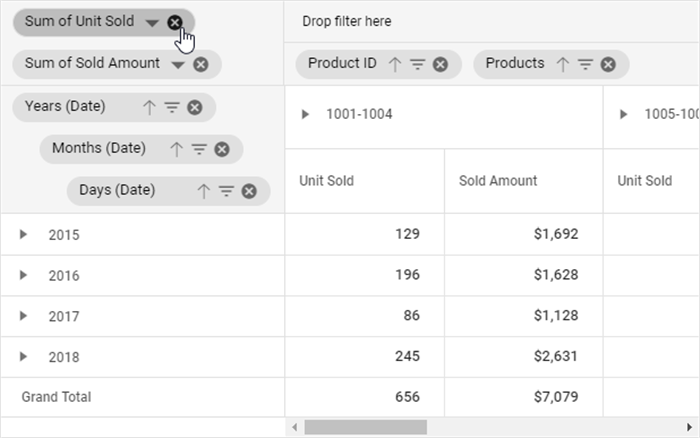Viewport: 700px width, 438px height.
Task: Open filter for Products field
Action: [x=585, y=64]
